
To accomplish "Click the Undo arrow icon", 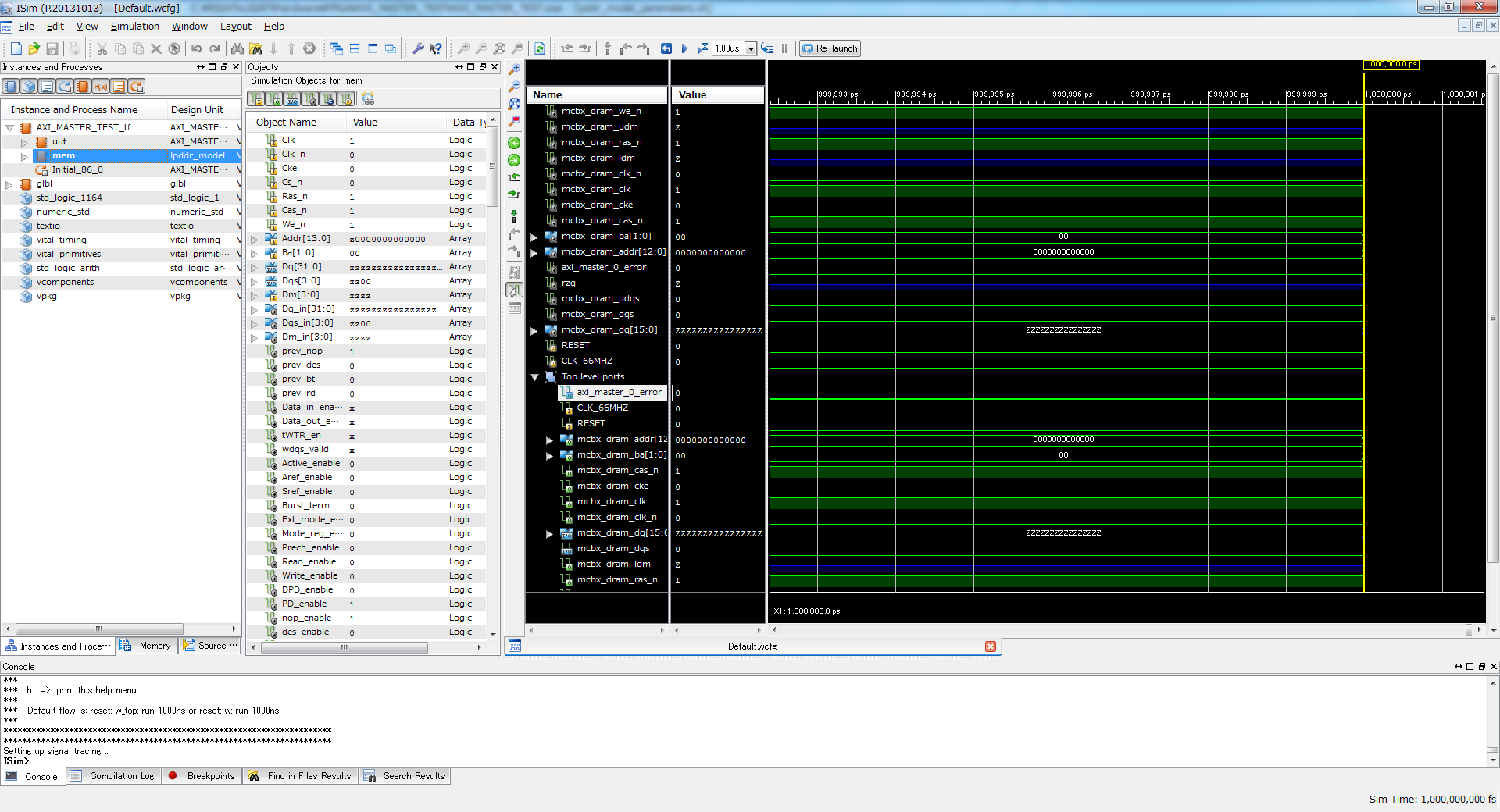I will [196, 48].
